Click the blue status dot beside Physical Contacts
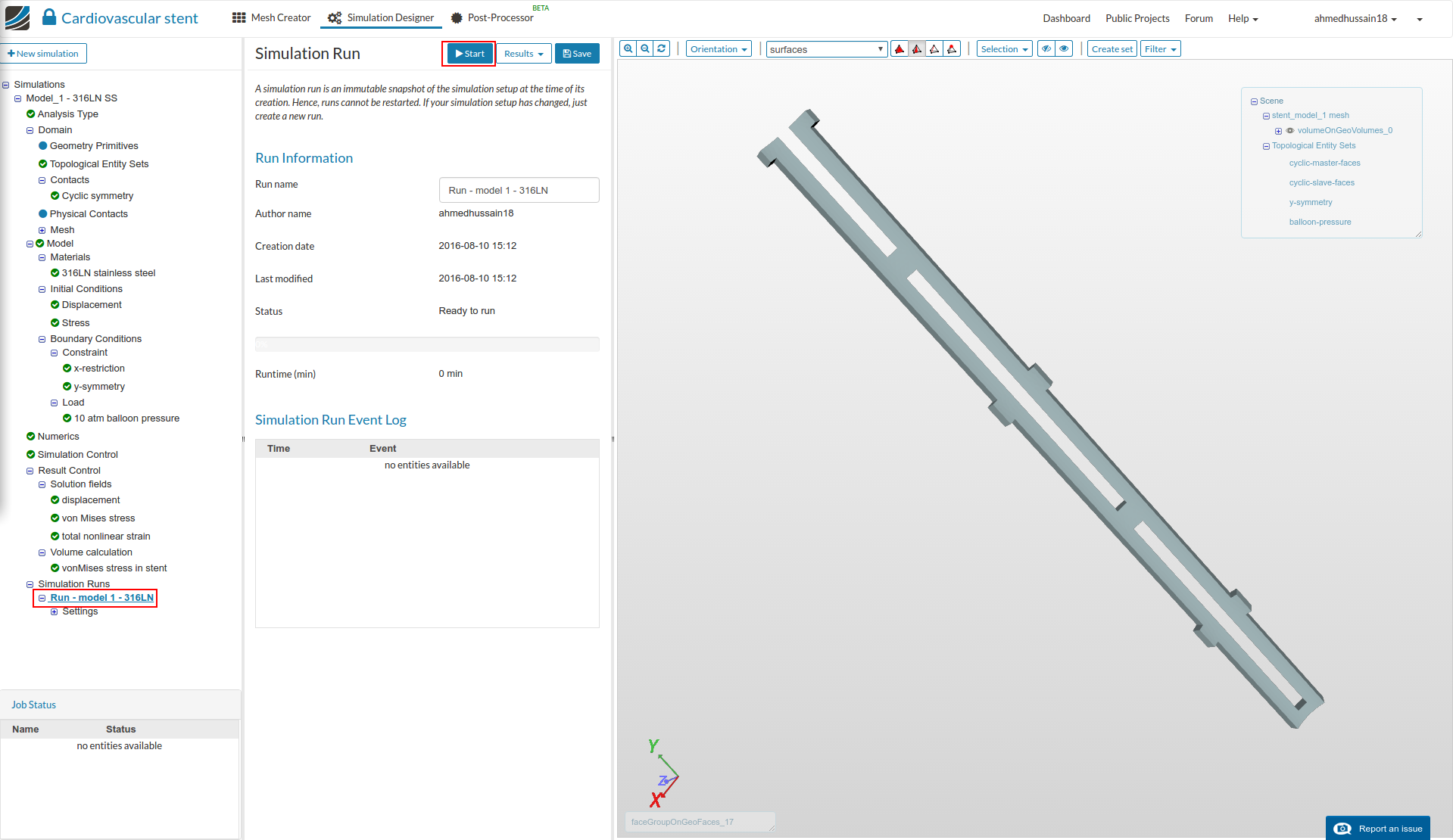This screenshot has width=1453, height=840. coord(43,214)
